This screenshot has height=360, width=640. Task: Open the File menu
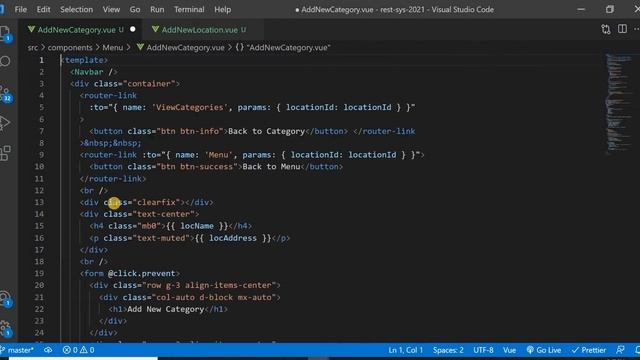click(x=20, y=9)
